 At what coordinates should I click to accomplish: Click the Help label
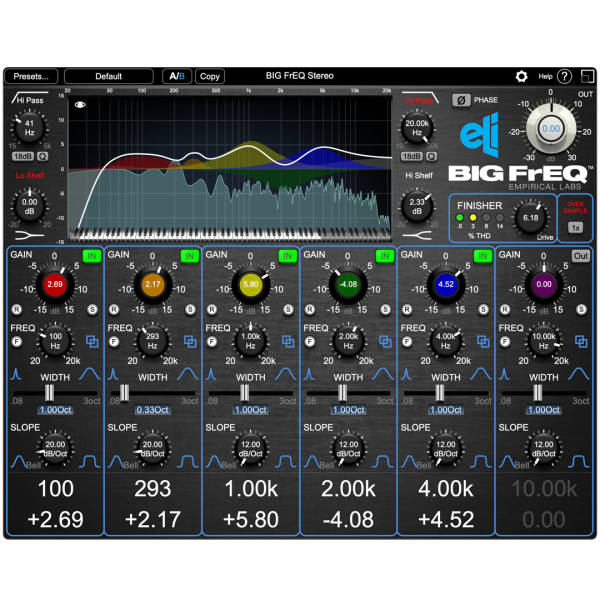pyautogui.click(x=545, y=77)
